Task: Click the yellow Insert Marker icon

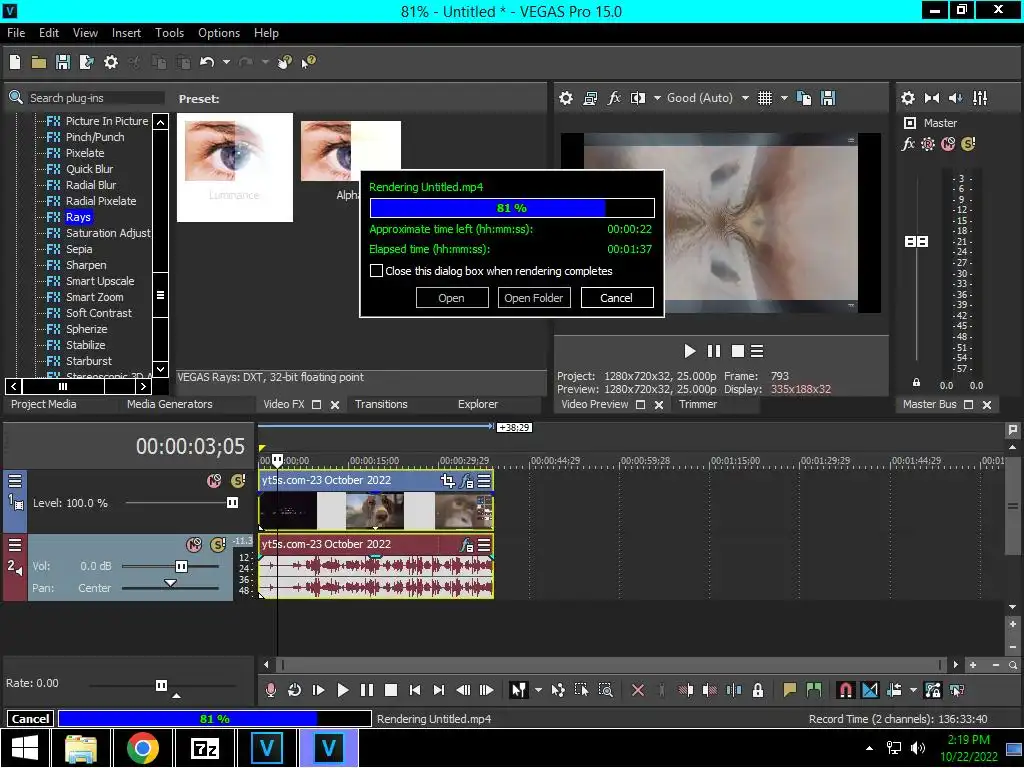Action: tap(790, 690)
